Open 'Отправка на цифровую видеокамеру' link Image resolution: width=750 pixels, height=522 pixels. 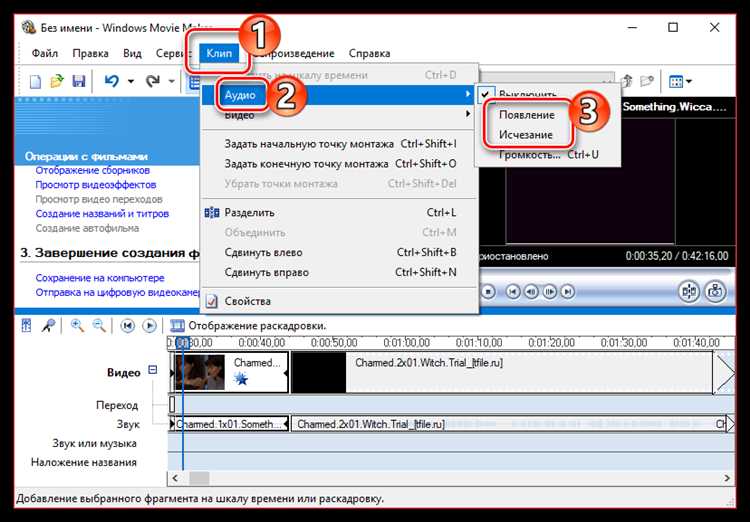coord(118,292)
